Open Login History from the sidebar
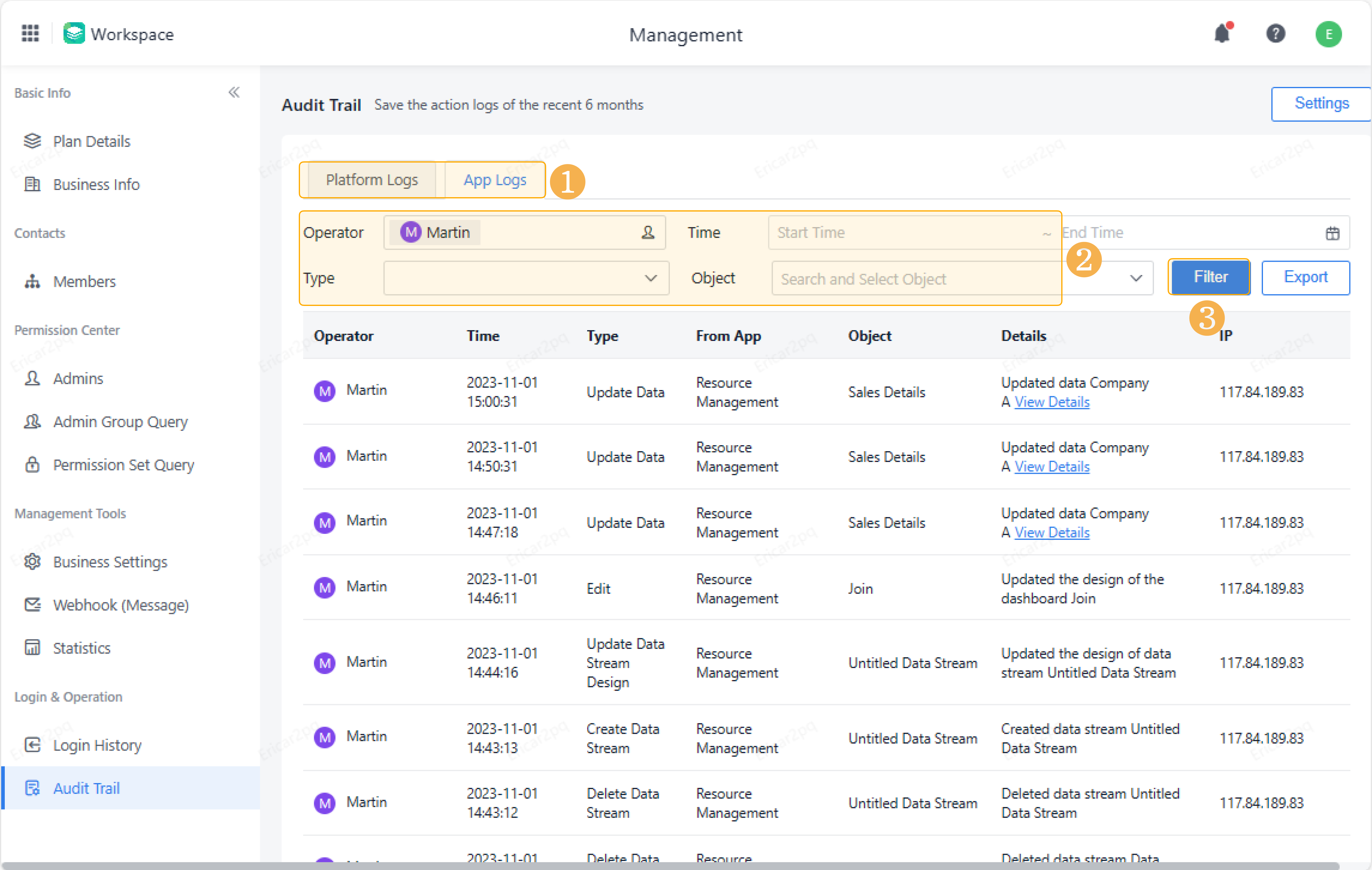Viewport: 1372px width, 870px height. [97, 745]
